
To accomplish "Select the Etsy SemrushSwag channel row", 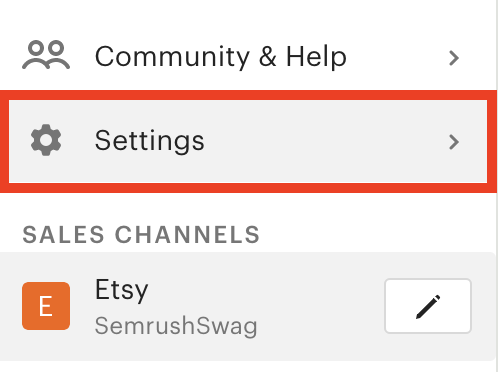I will (x=248, y=306).
